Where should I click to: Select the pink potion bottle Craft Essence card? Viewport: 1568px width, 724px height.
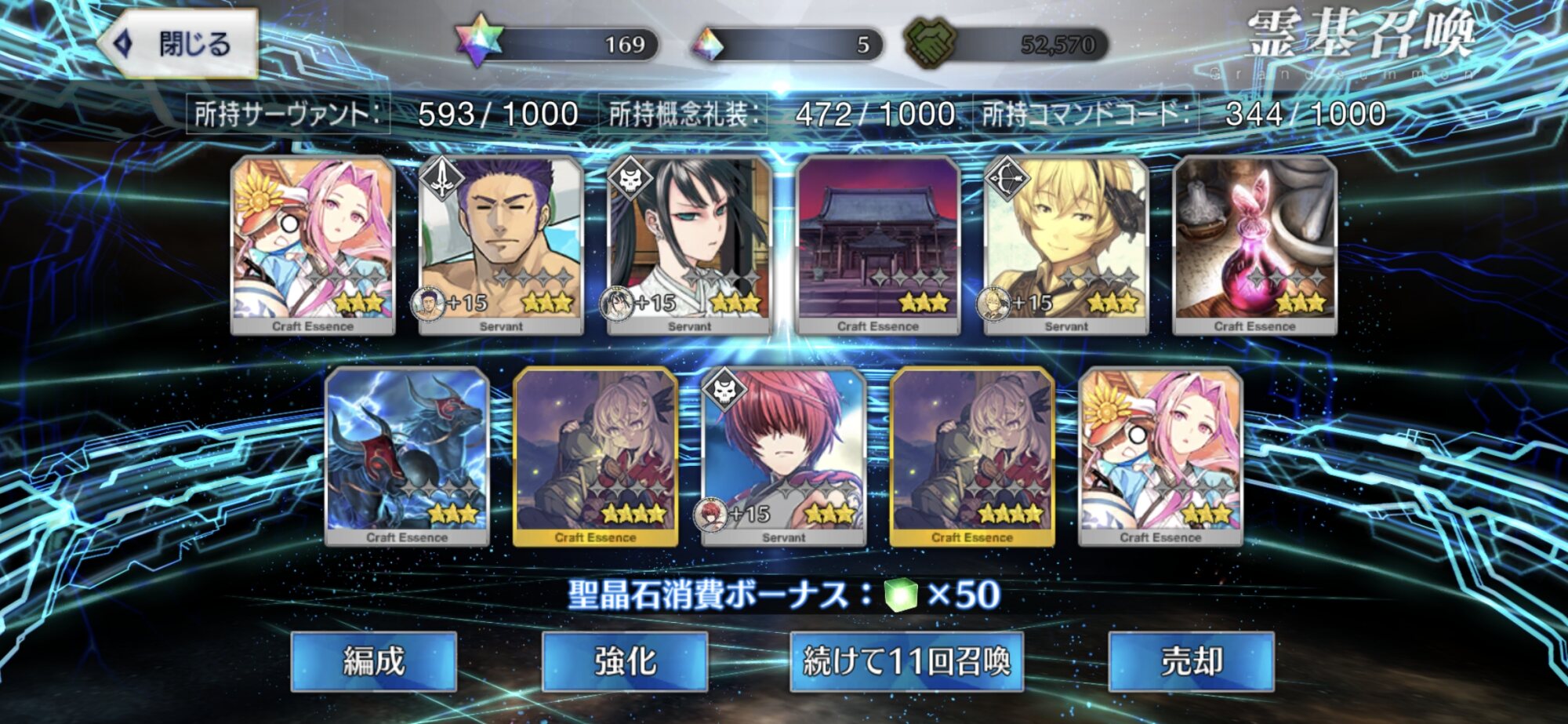(x=1254, y=246)
